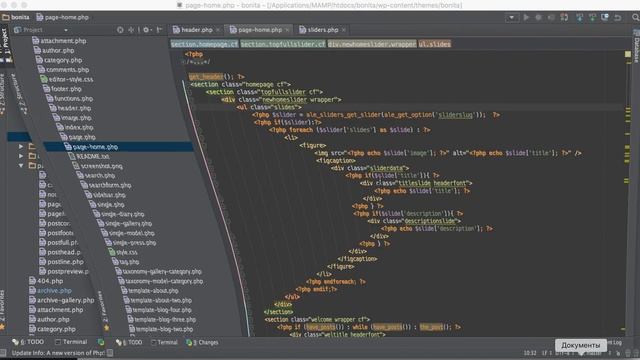Open the 9: Changes tool window

pos(202,342)
